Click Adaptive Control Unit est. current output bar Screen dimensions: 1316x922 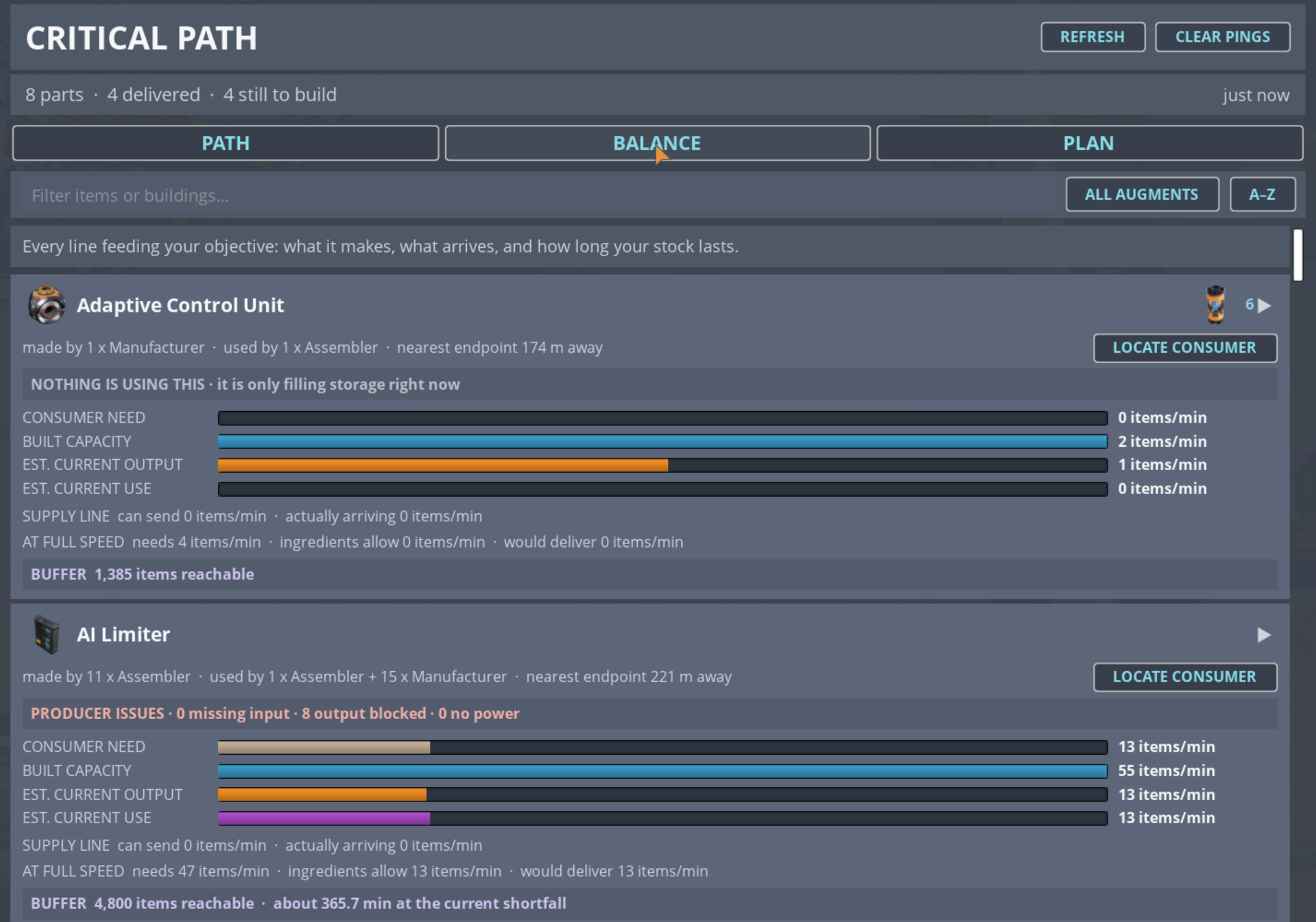[x=663, y=465]
